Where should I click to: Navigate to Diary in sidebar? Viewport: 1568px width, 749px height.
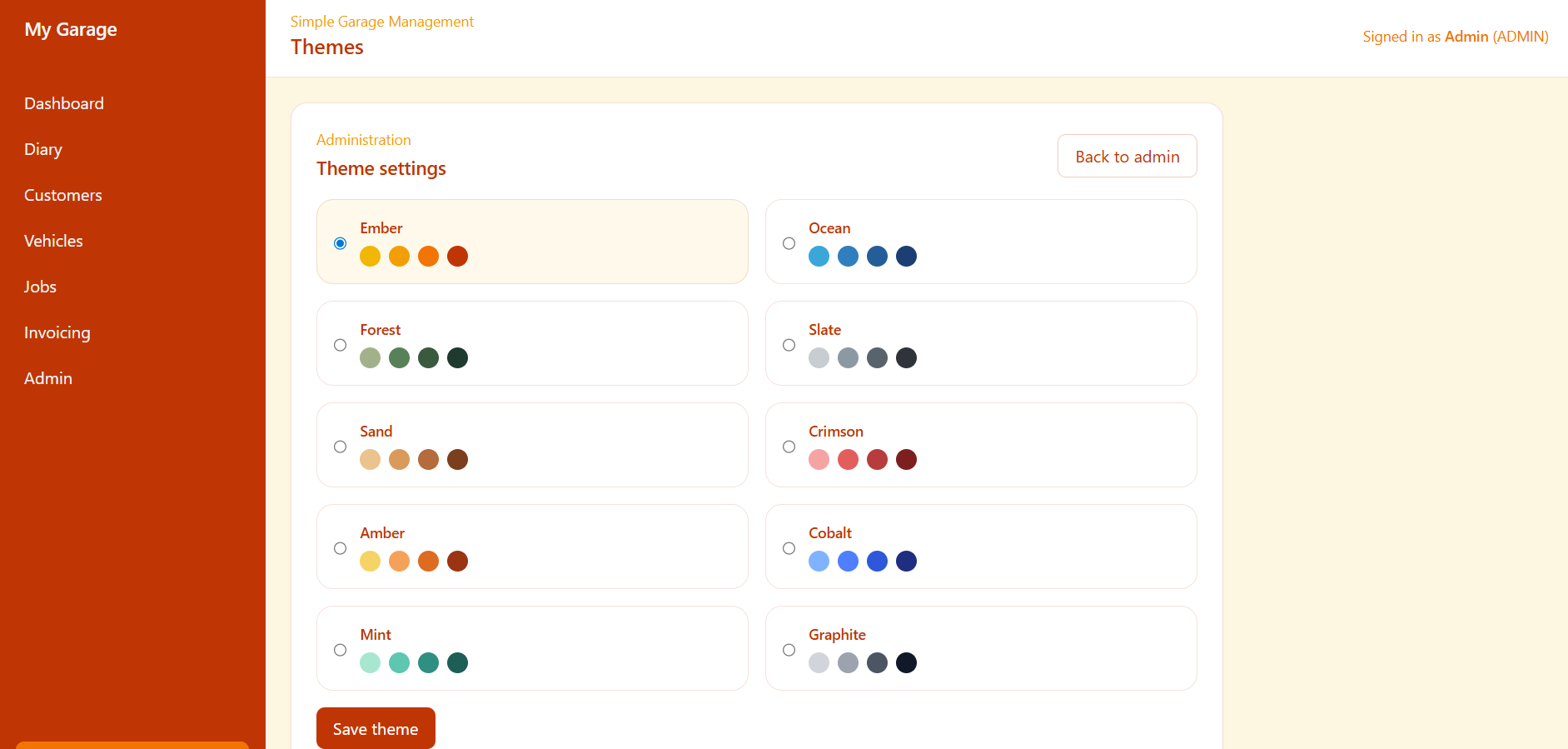pyautogui.click(x=43, y=149)
